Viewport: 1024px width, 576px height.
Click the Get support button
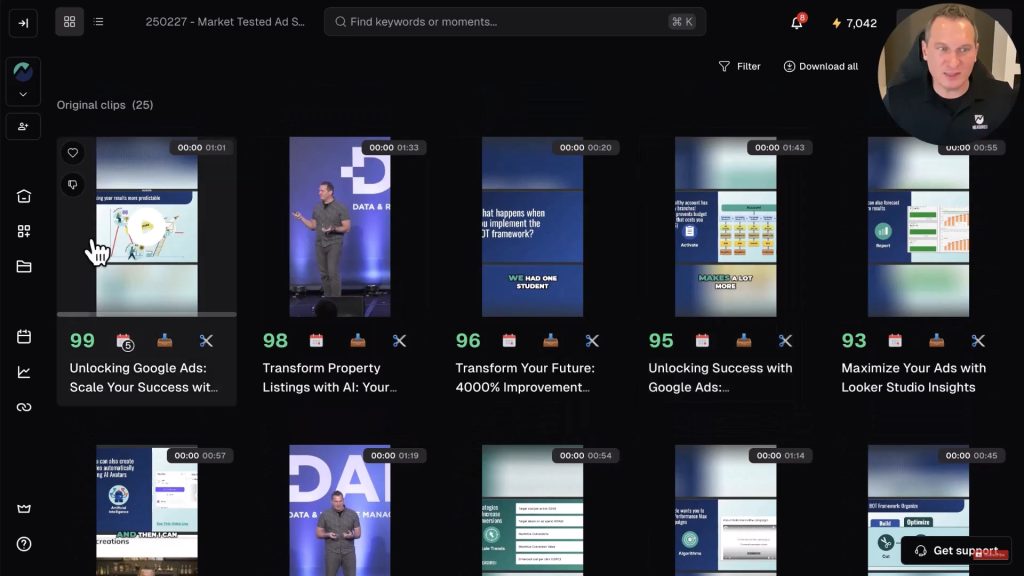pyautogui.click(x=956, y=551)
